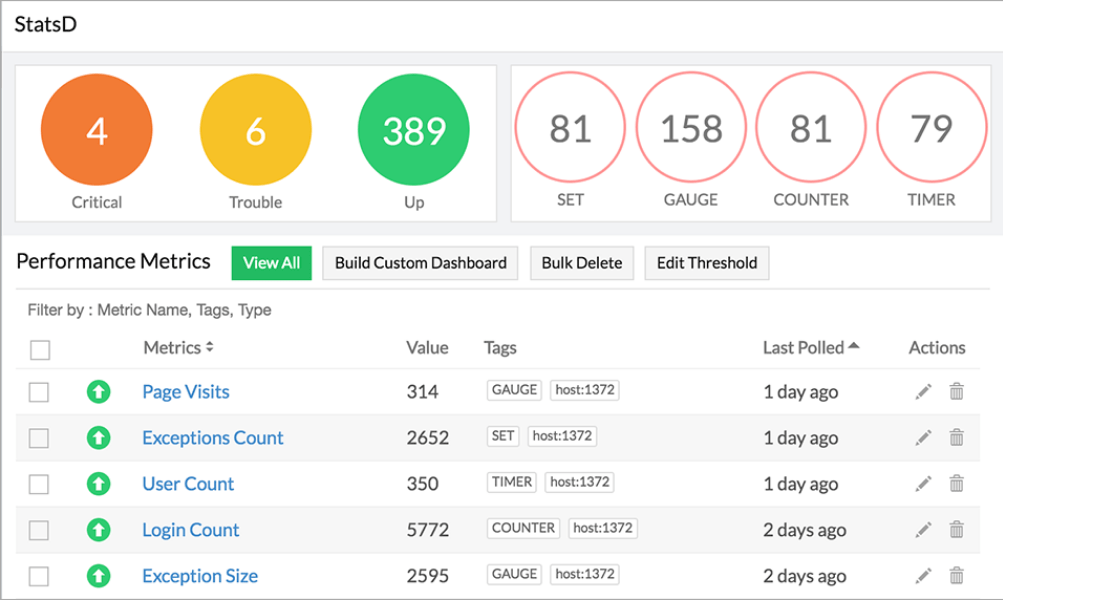Image resolution: width=1100 pixels, height=600 pixels.
Task: Click the green up-status icon for User Count
Action: 98,484
